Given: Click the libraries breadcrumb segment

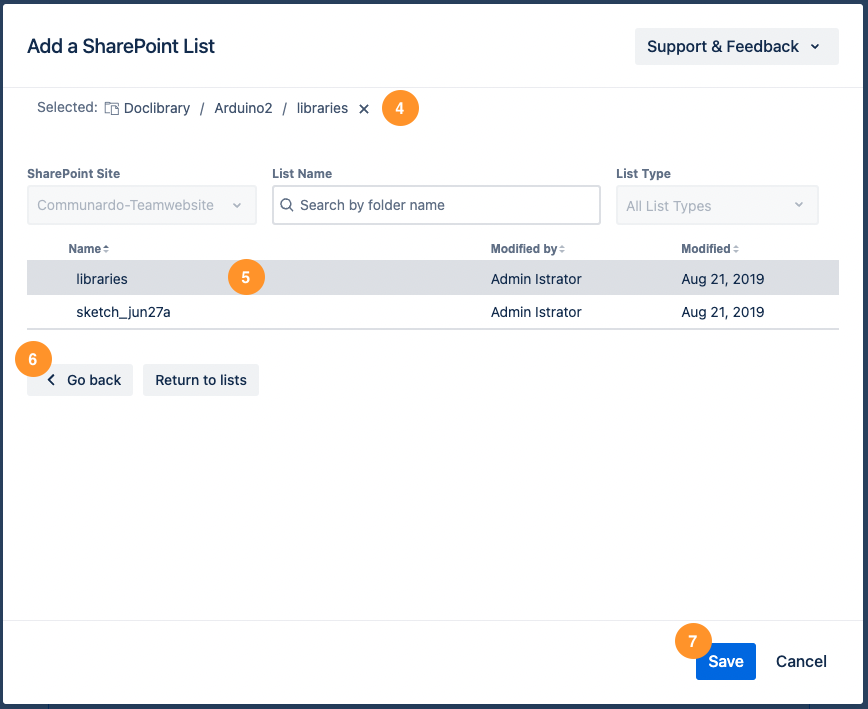Looking at the screenshot, I should coord(322,108).
